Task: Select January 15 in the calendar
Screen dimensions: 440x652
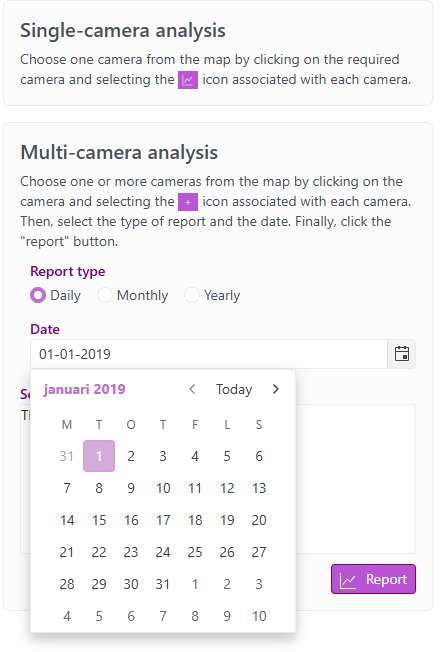Action: [99, 520]
